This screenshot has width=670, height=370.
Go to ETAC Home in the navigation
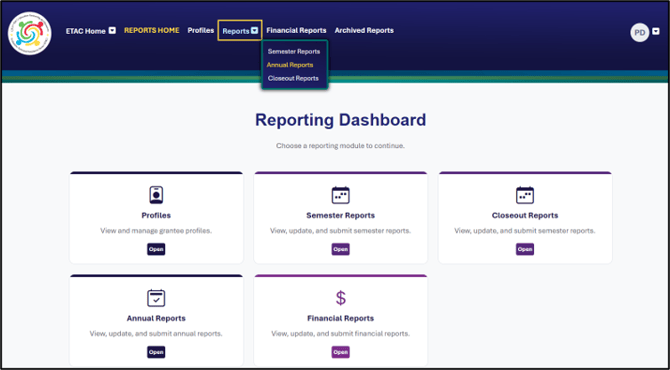pos(85,31)
